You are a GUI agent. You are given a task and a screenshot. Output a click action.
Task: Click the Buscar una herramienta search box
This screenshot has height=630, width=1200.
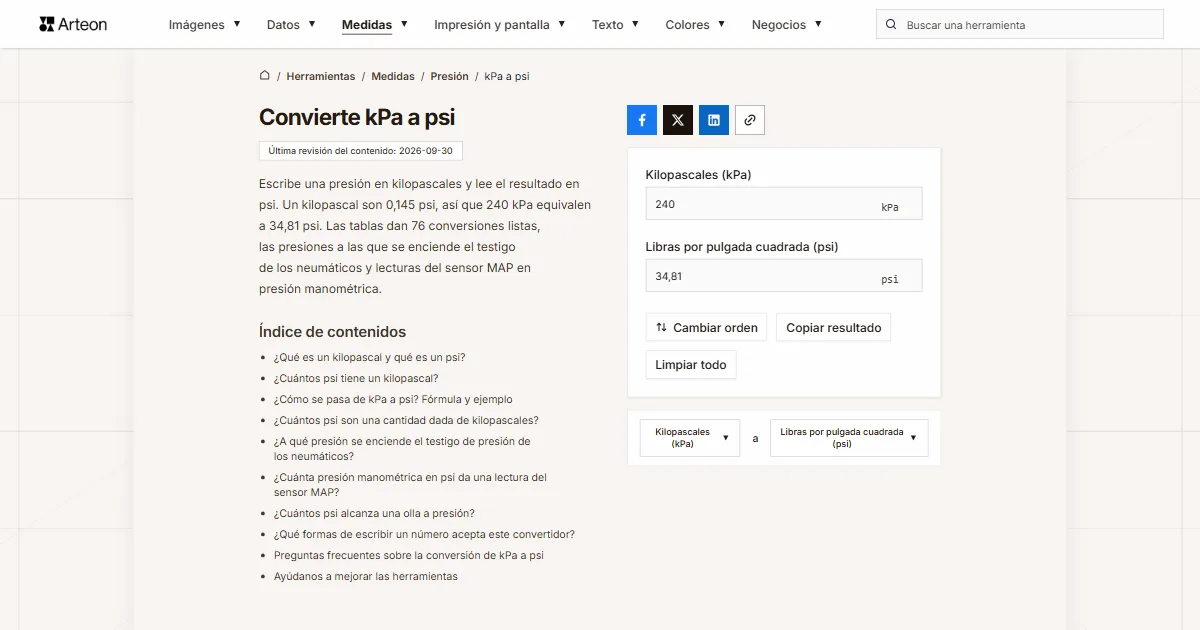click(x=1020, y=25)
